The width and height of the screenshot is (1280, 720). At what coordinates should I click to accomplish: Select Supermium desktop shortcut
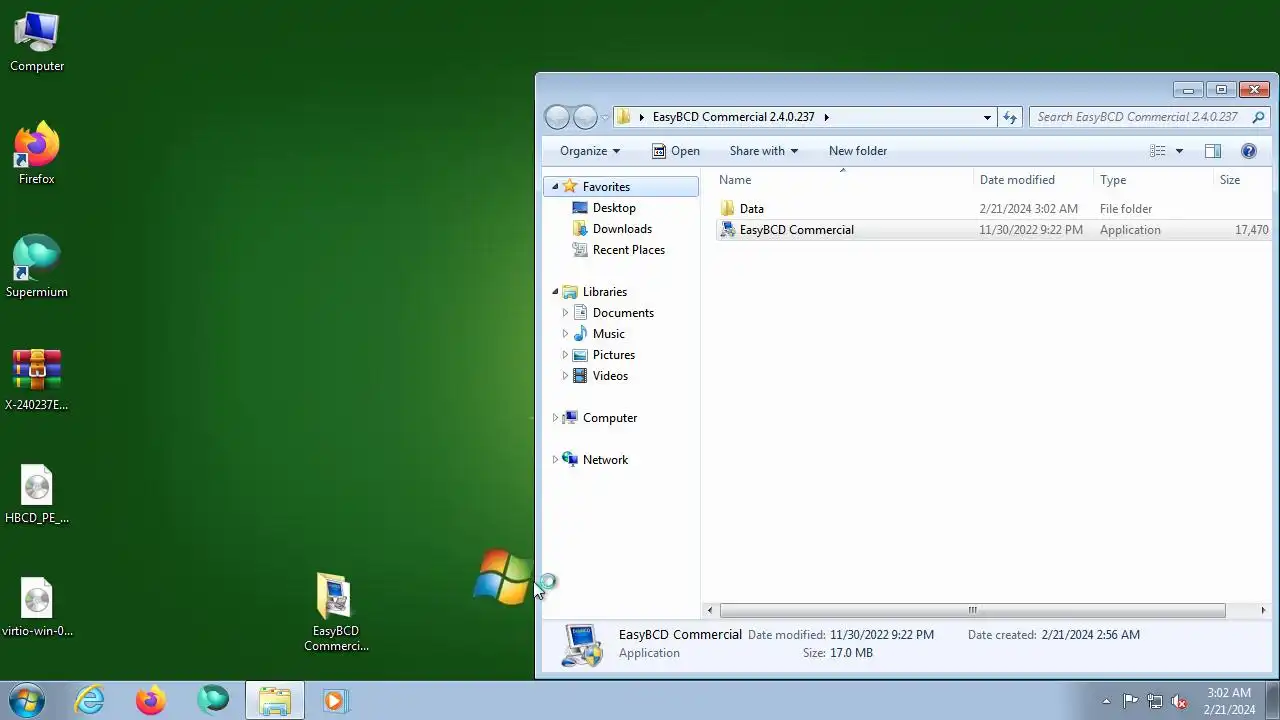click(37, 267)
